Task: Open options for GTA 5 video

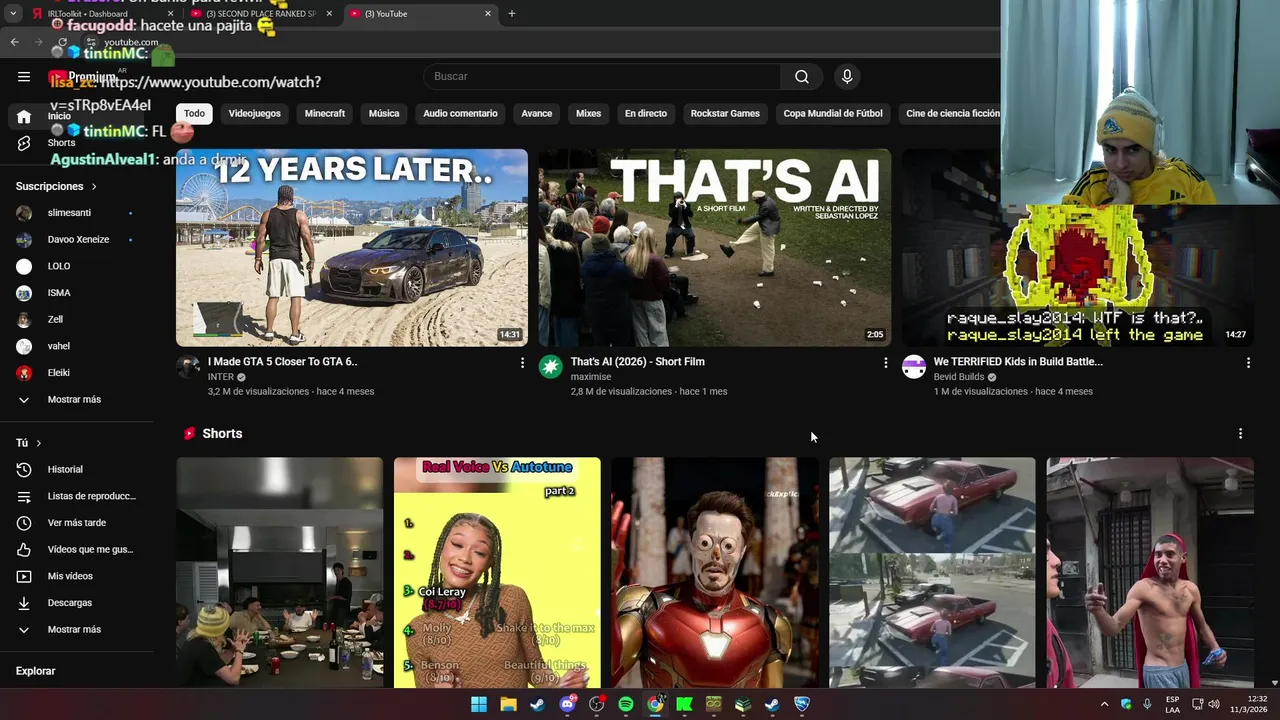Action: 522,363
